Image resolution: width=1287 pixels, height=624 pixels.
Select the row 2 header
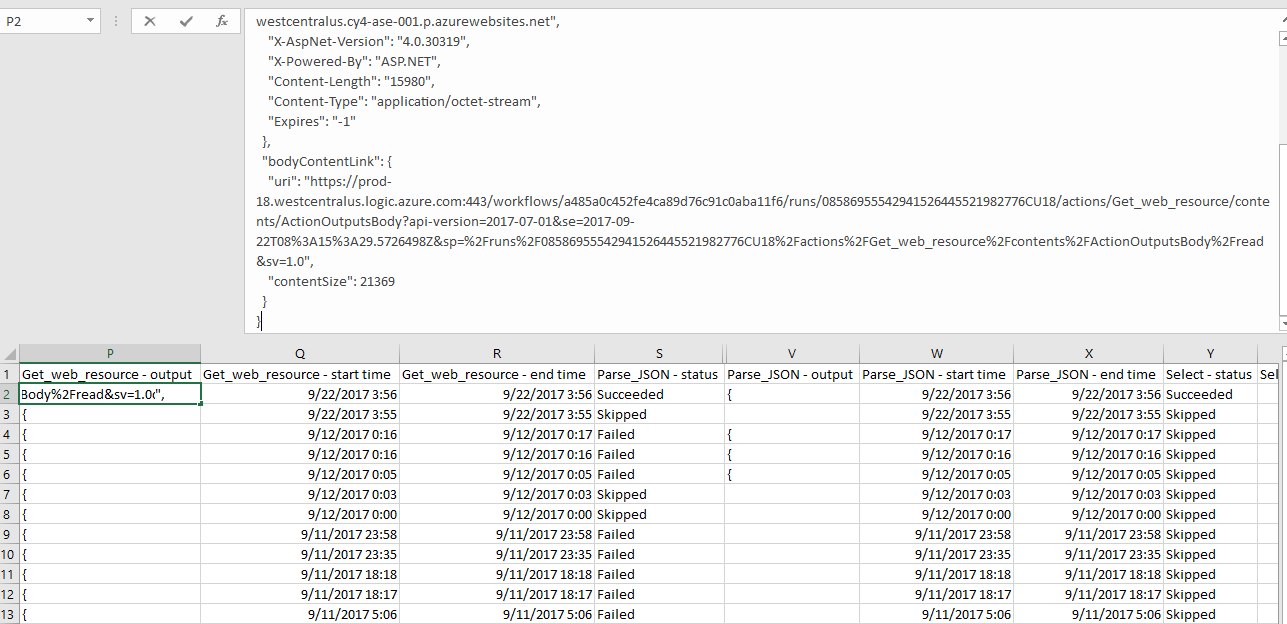coord(9,394)
